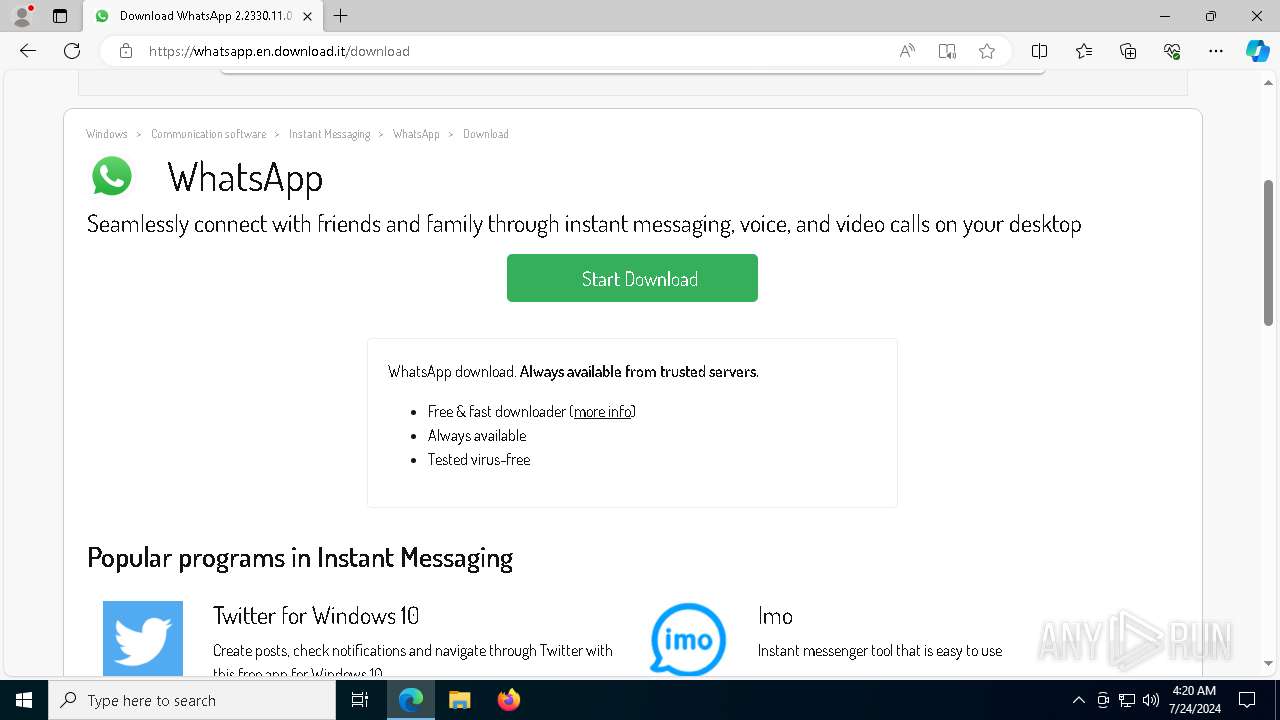
Task: Open Communication software breadcrumb
Action: coord(209,134)
